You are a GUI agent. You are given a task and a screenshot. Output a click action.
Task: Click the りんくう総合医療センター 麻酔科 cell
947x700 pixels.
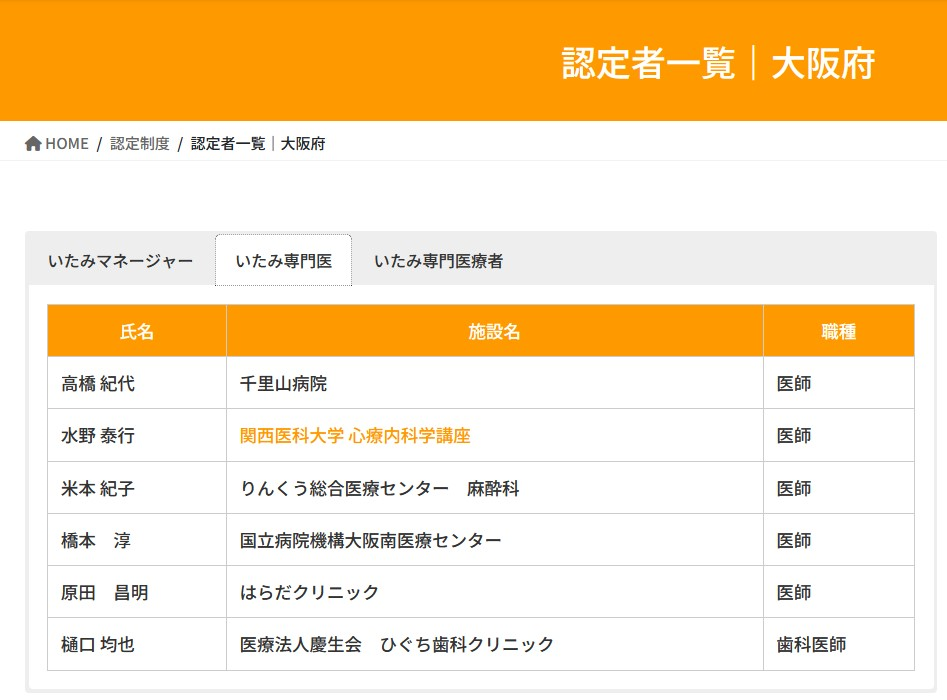coord(495,488)
